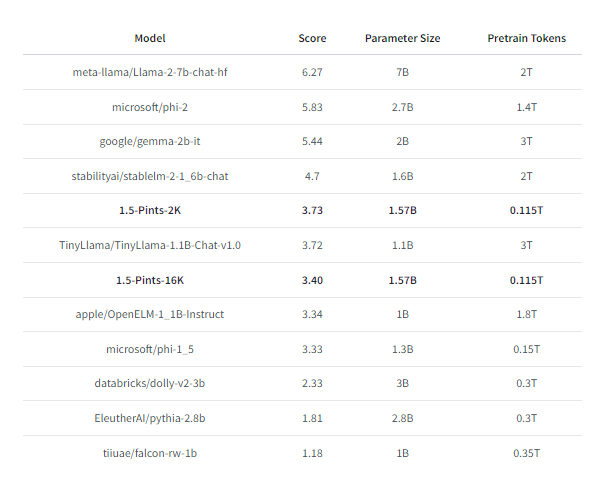
Task: Click 3T in the gemma-2b-it row
Action: [526, 141]
